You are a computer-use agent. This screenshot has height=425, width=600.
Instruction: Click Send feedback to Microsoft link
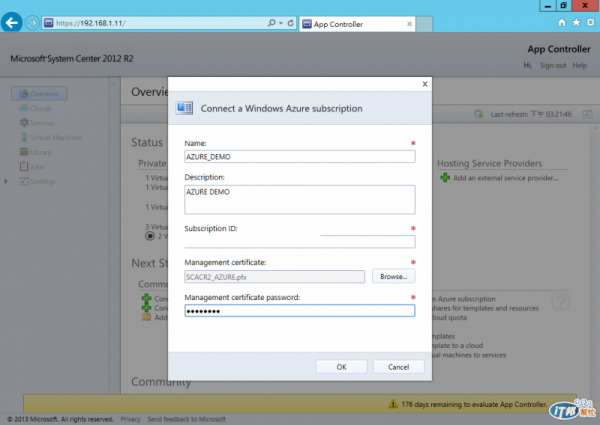tap(186, 419)
